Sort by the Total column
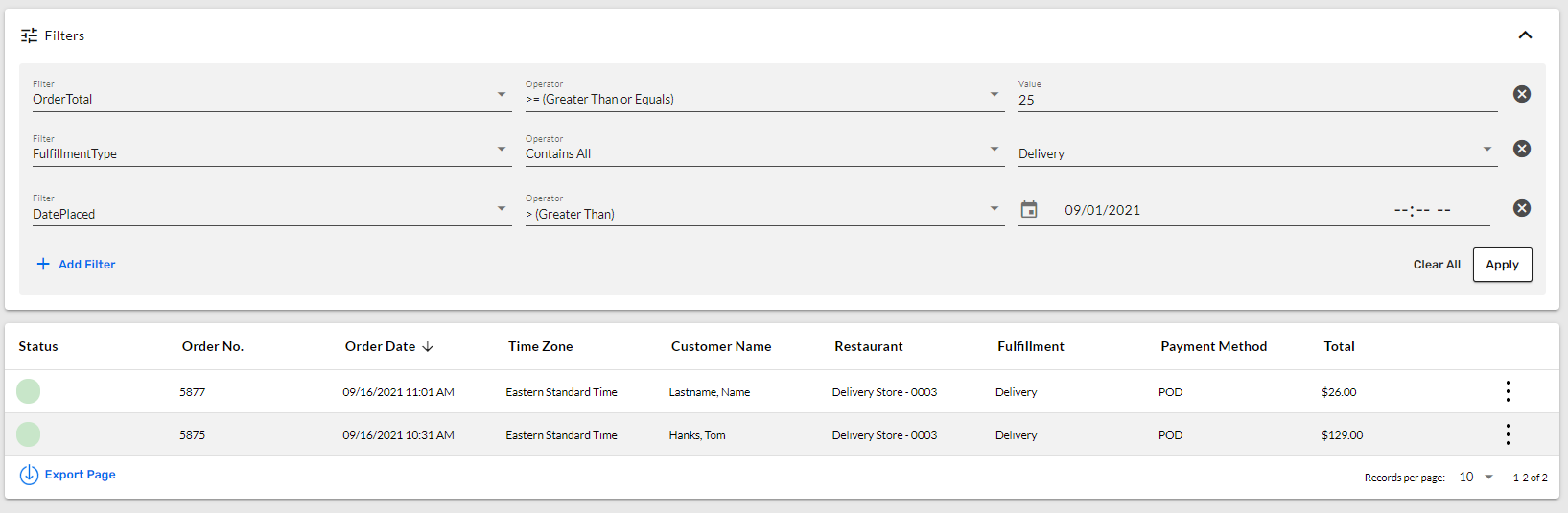Screen dimensions: 1568x513 coord(1340,346)
